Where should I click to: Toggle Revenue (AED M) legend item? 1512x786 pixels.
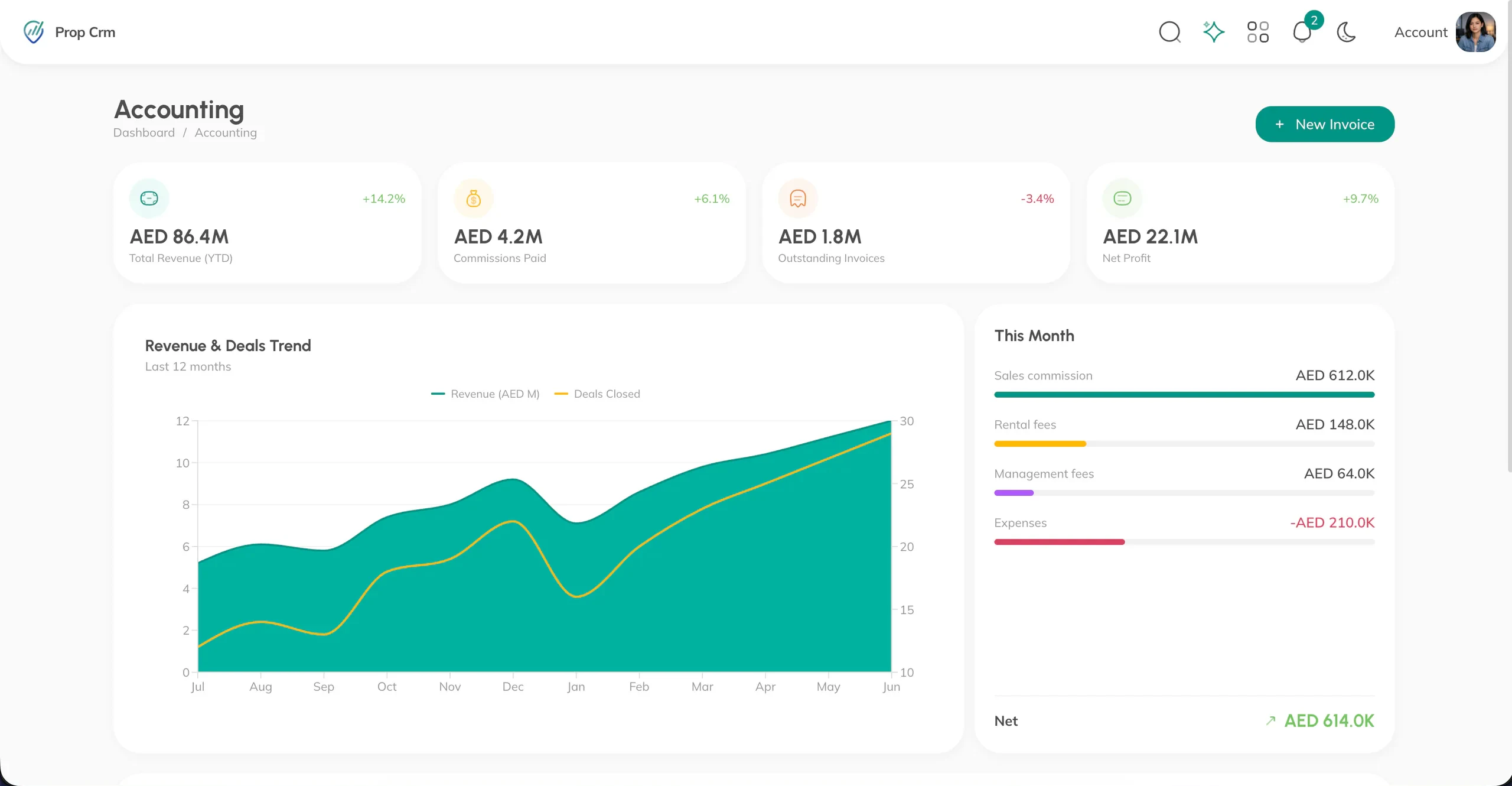pos(485,394)
